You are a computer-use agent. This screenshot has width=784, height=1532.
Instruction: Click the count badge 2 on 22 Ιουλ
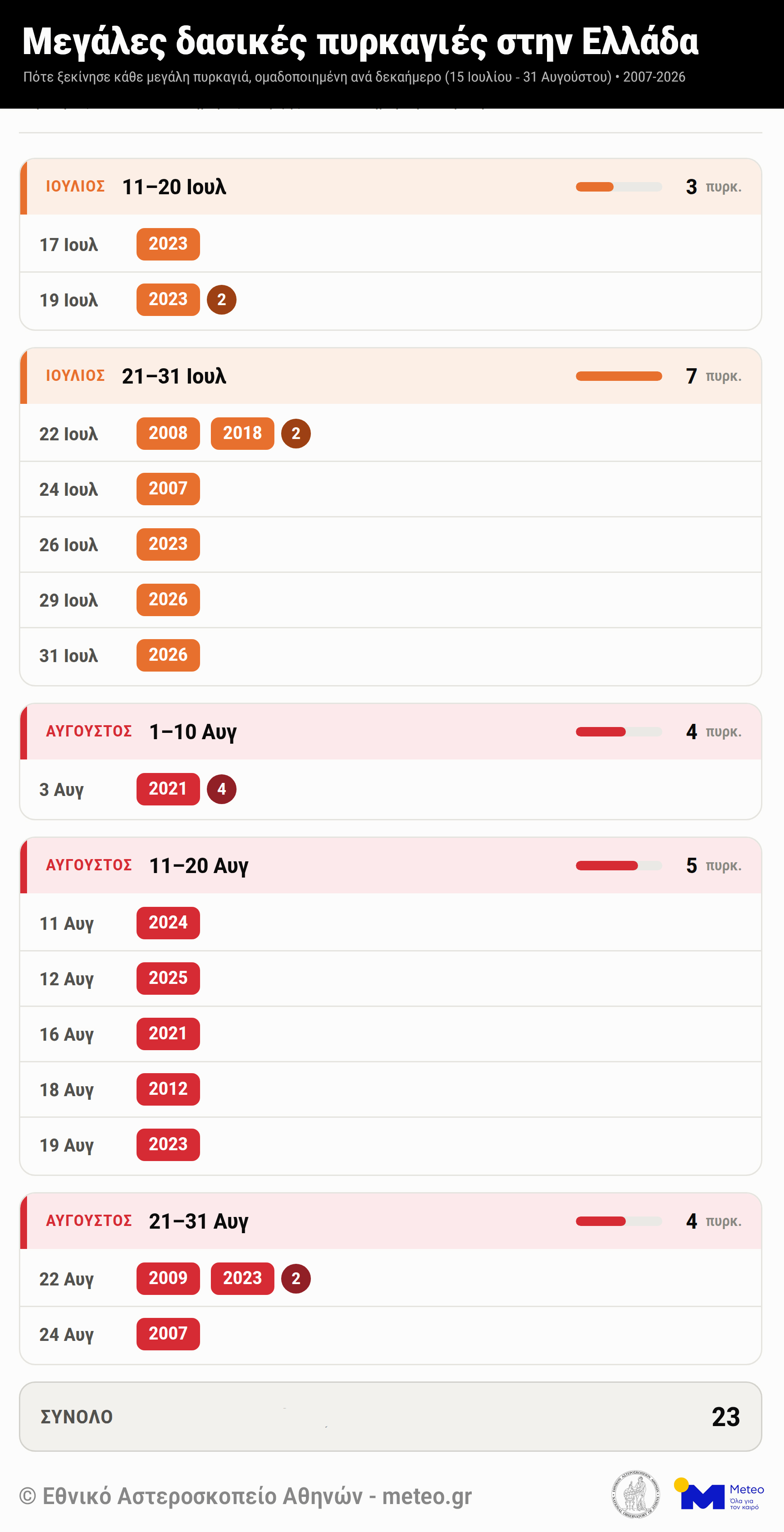pos(296,434)
